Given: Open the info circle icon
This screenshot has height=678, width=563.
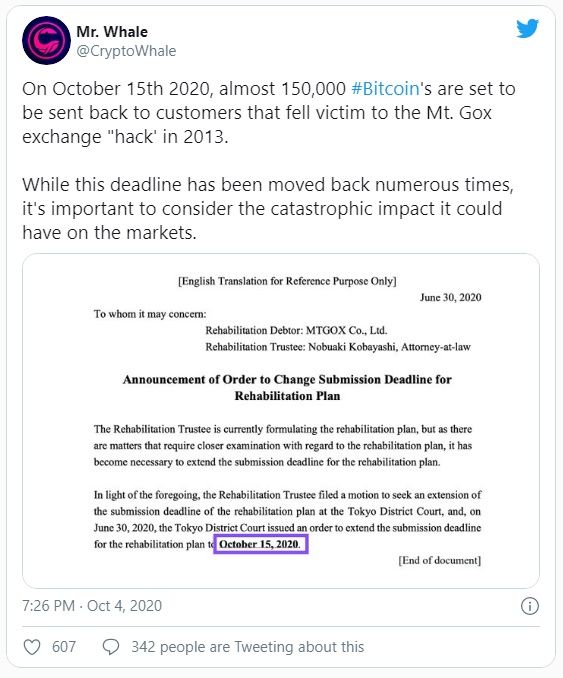Looking at the screenshot, I should [530, 606].
